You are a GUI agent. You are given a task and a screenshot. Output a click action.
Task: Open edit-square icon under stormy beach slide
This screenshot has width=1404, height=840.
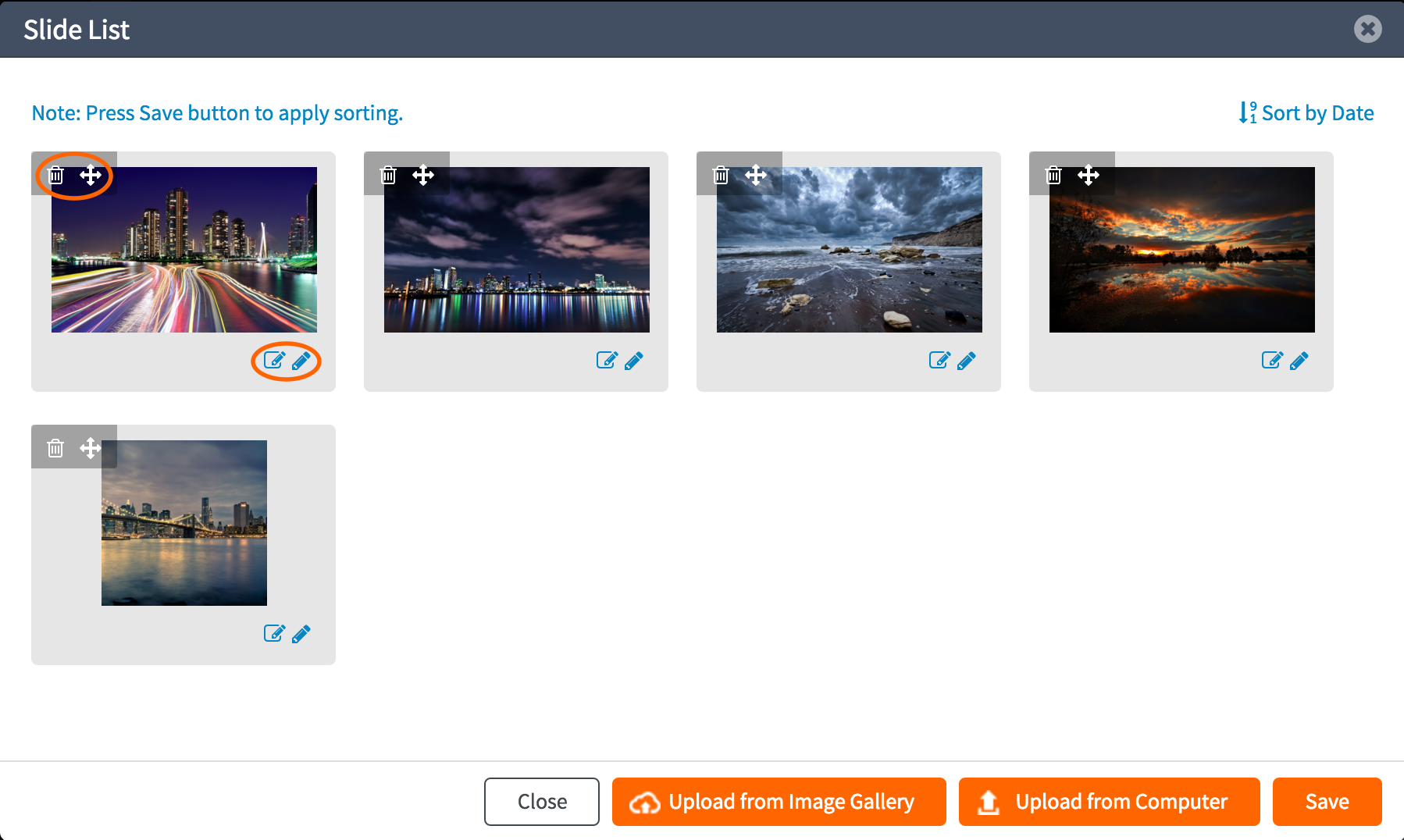939,360
